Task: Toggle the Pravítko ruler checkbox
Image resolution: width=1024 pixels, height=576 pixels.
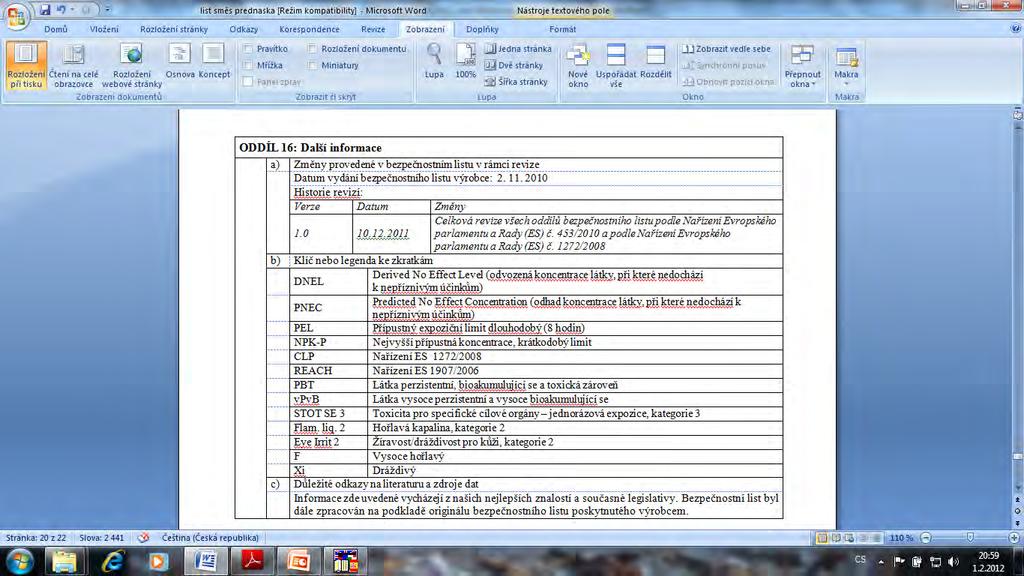Action: coord(248,49)
